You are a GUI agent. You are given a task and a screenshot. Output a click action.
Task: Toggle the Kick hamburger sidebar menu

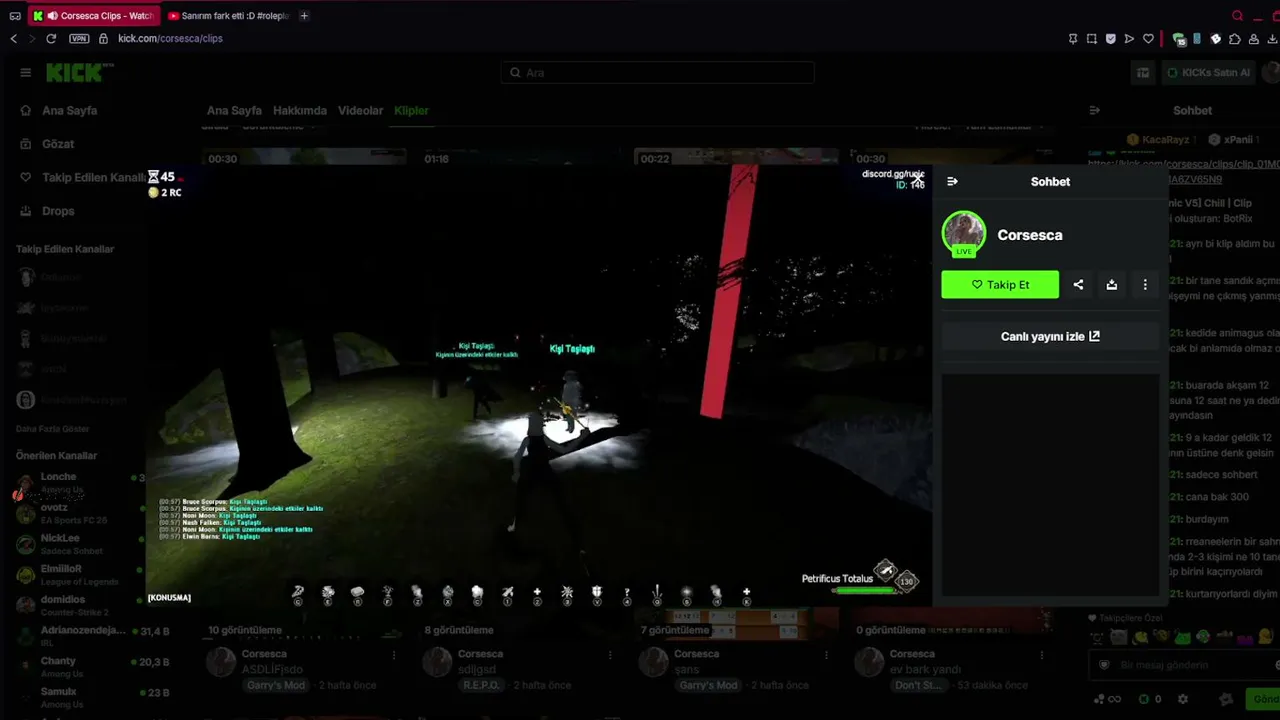(x=25, y=73)
